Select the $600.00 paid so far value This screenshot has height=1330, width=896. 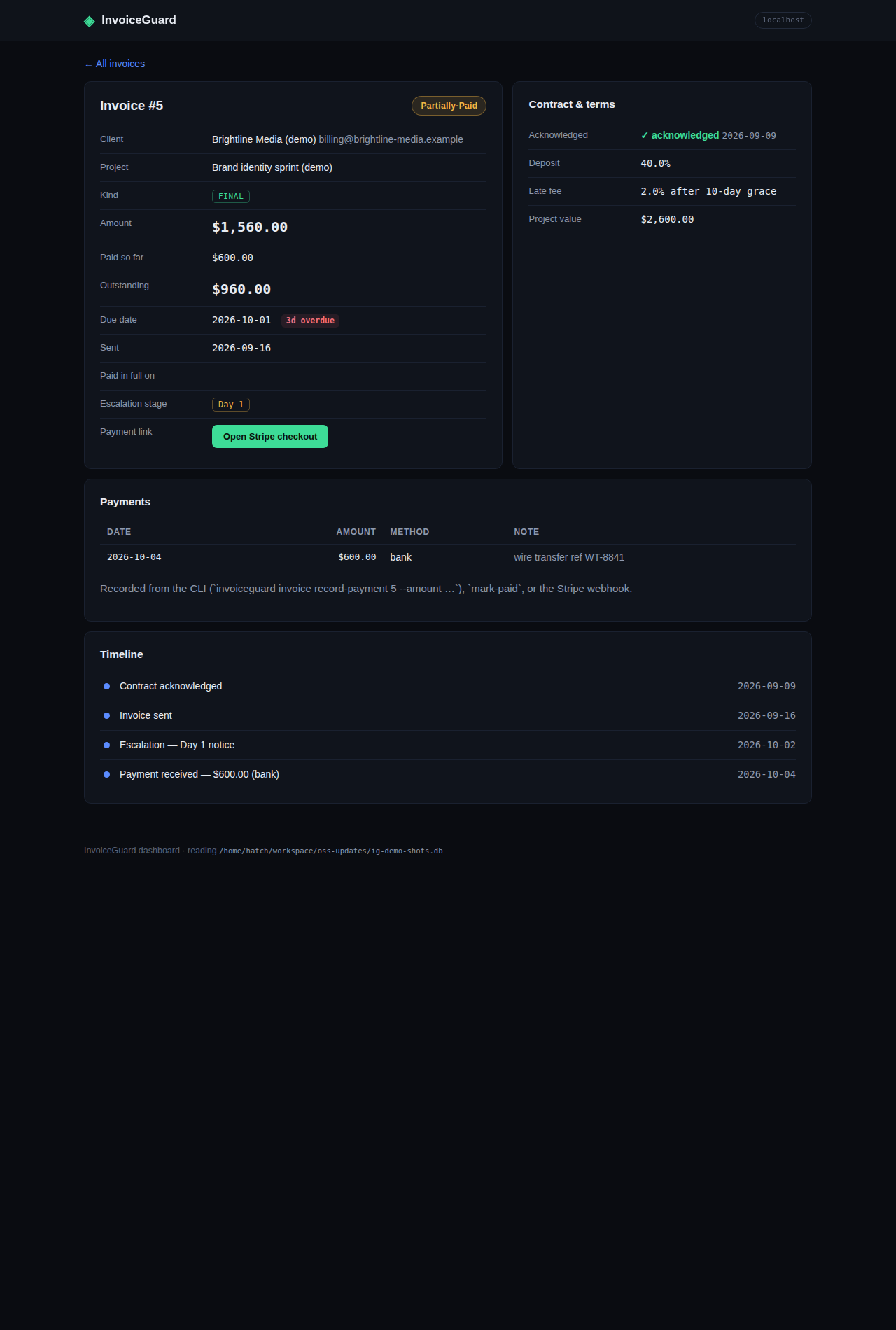click(232, 258)
